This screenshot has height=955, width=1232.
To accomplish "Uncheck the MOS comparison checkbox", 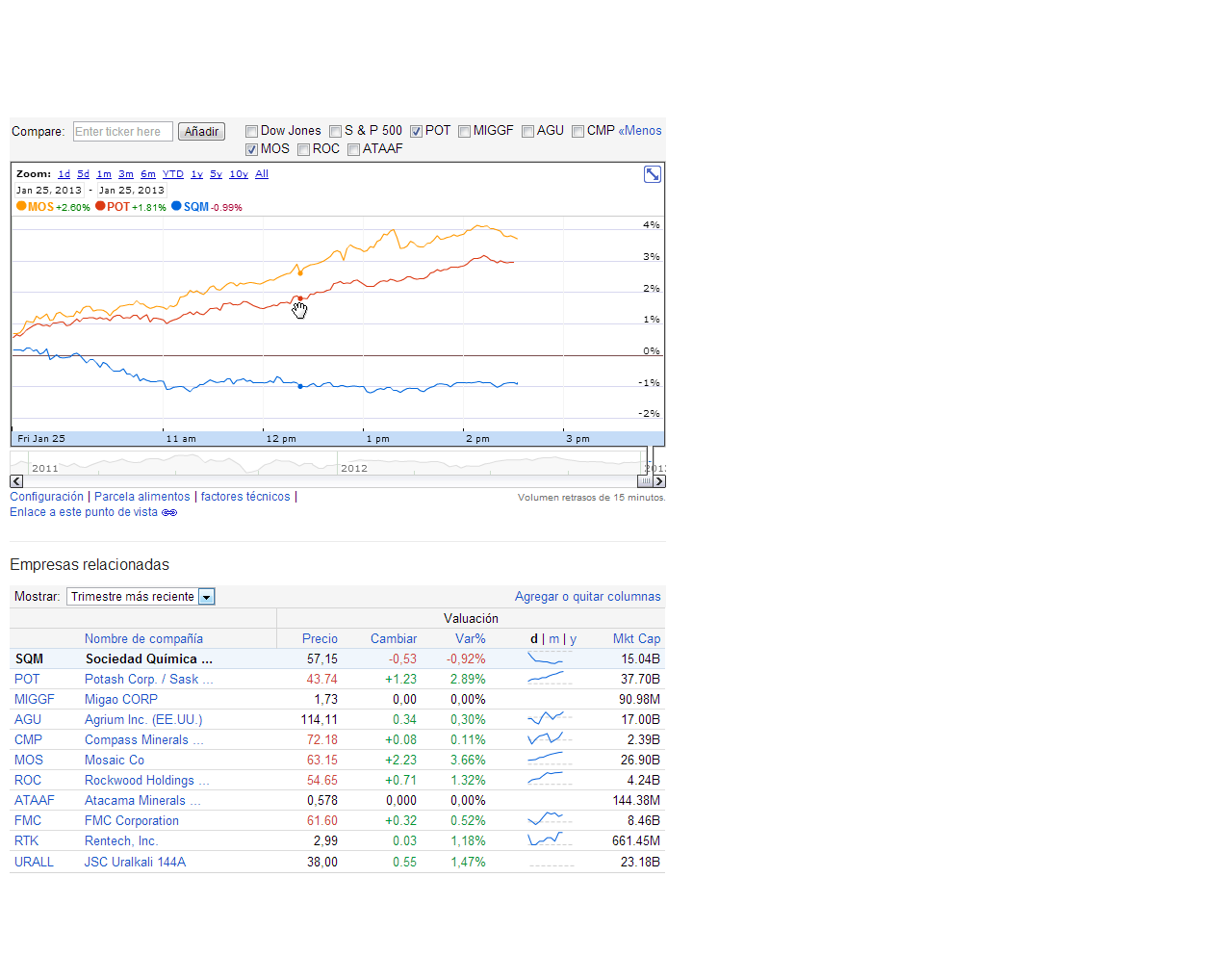I will pos(251,150).
